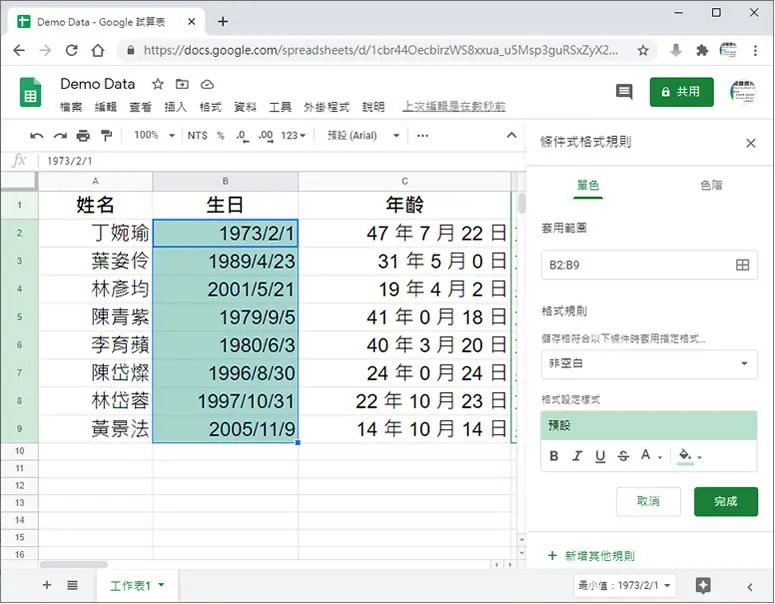
Task: Open the 說明 menu
Action: coord(373,107)
